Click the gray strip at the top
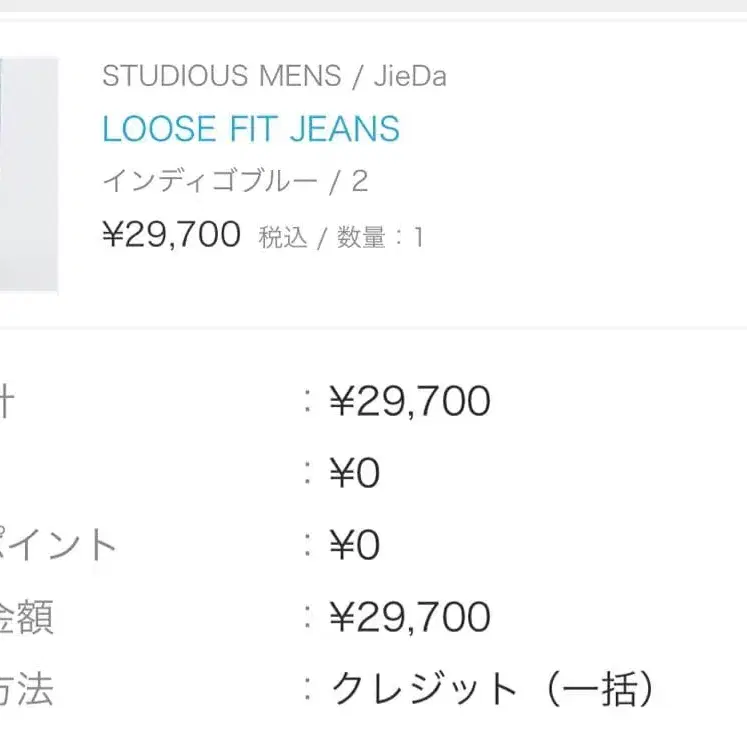 pyautogui.click(x=373, y=5)
